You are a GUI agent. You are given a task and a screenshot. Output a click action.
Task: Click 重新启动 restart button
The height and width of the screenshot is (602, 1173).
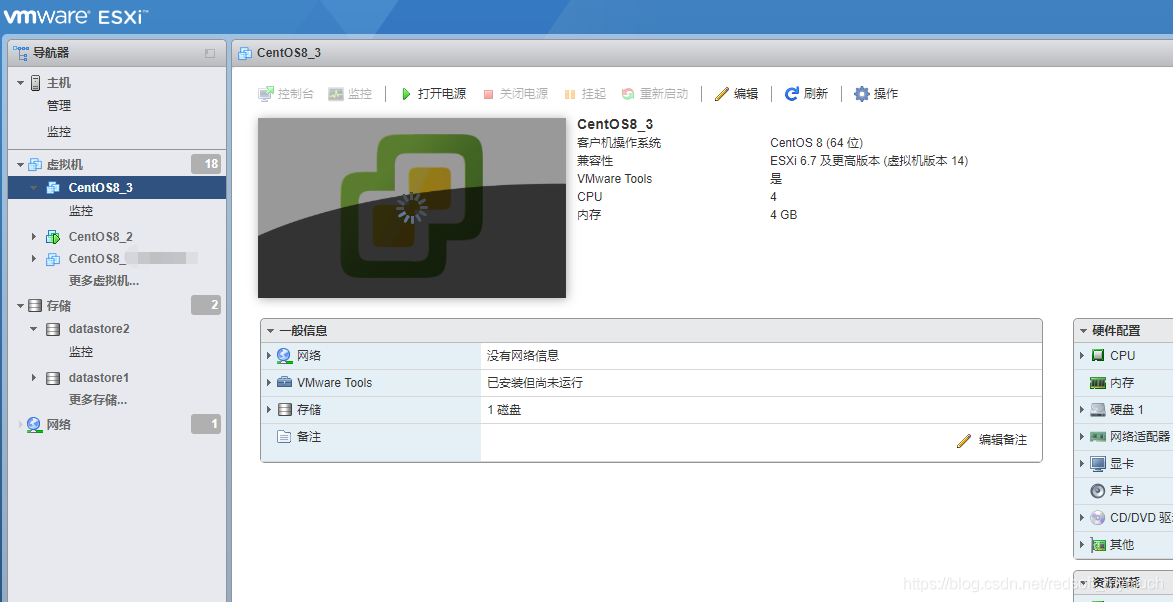pos(654,93)
